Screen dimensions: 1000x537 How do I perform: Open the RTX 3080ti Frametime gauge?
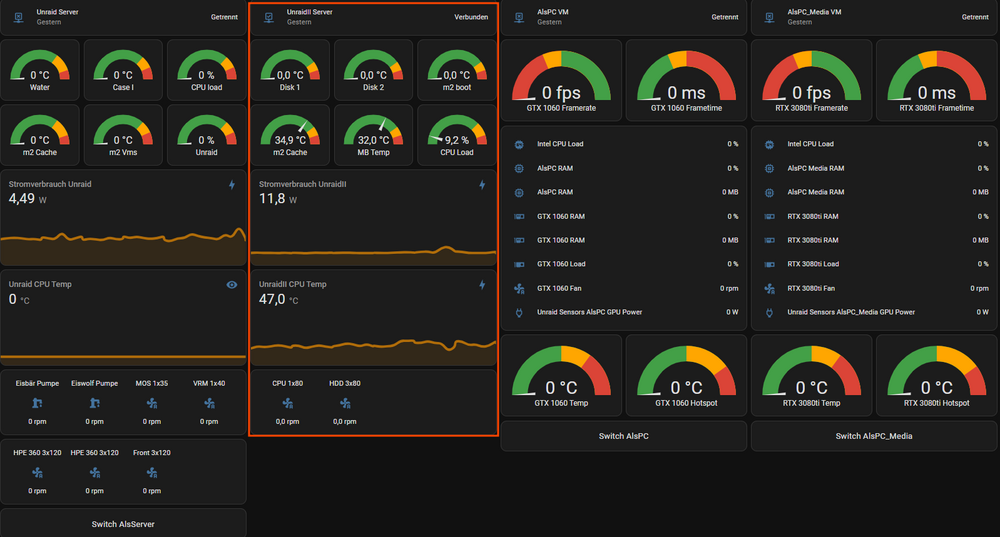(x=937, y=80)
